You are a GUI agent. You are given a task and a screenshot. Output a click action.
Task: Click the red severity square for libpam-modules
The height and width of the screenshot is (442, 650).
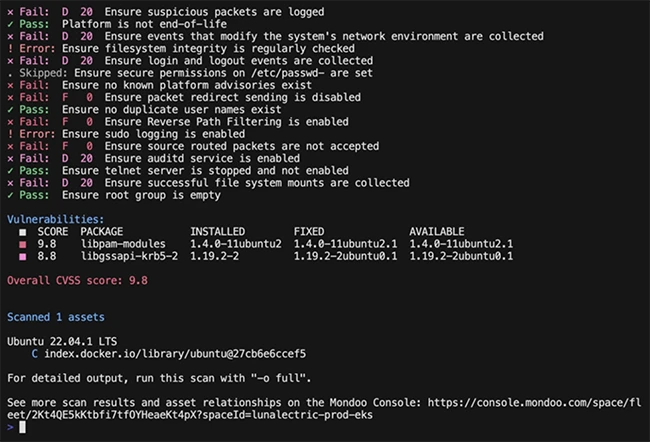coord(22,244)
